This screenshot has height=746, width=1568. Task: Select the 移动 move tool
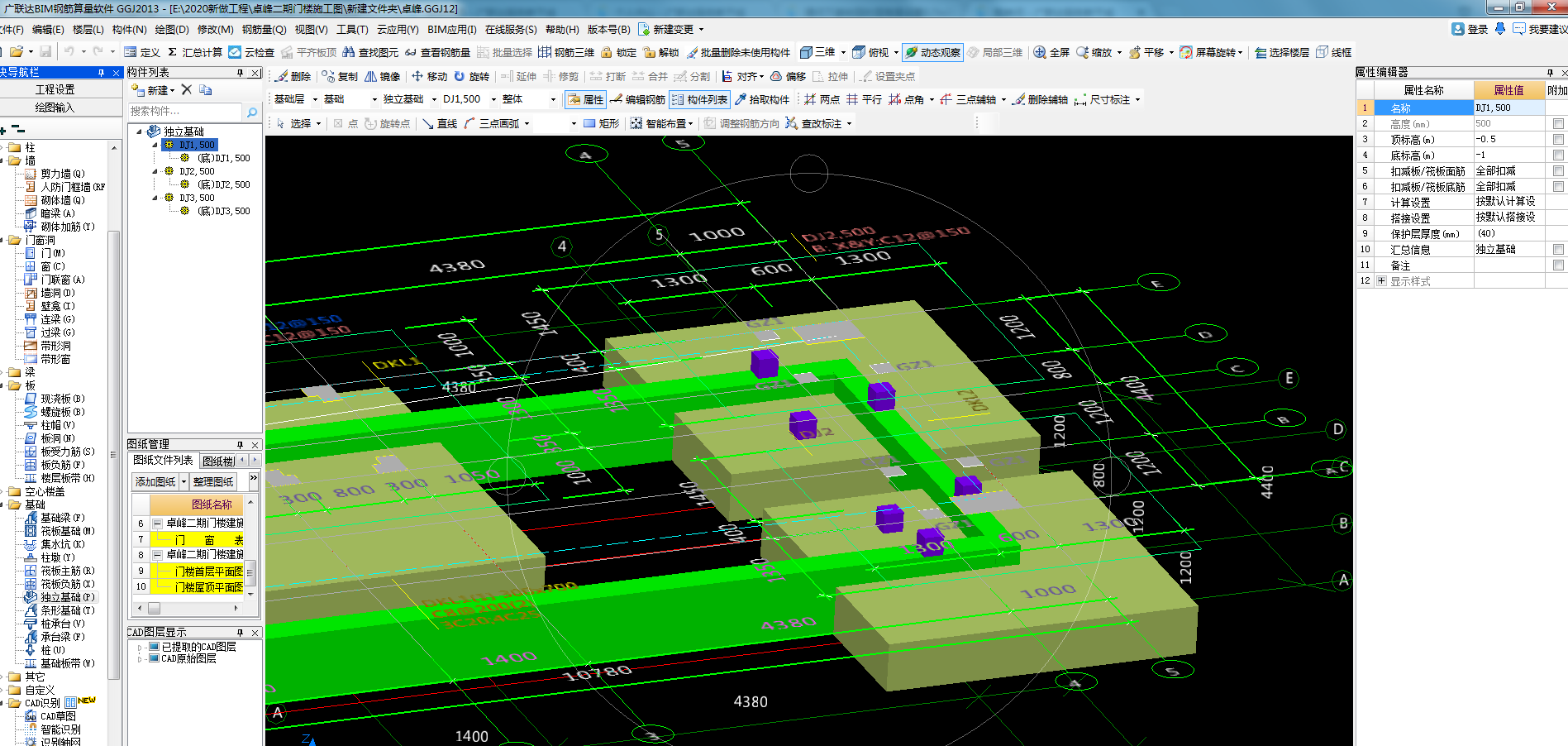tap(430, 76)
